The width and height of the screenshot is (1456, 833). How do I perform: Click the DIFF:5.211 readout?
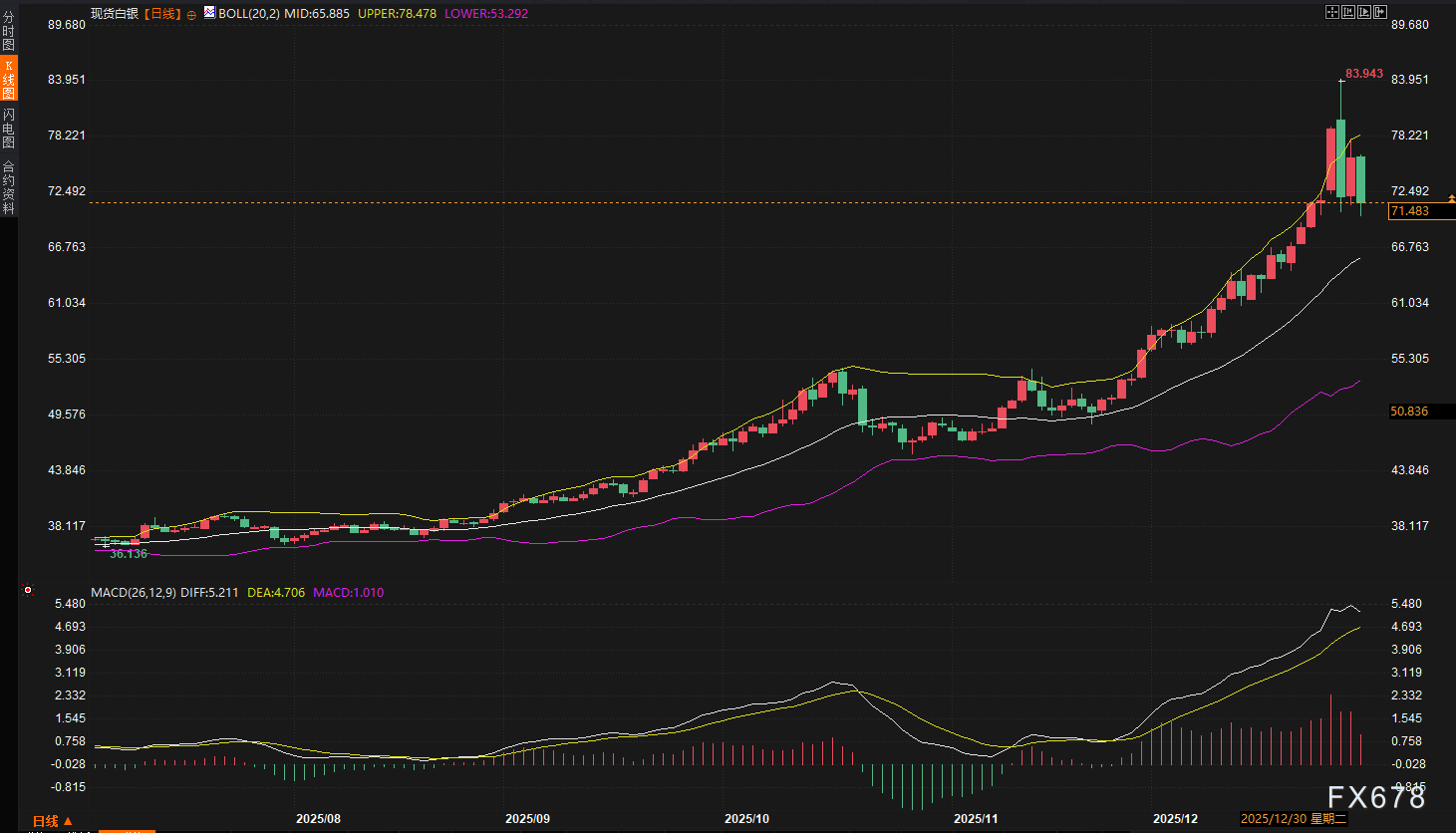point(209,593)
